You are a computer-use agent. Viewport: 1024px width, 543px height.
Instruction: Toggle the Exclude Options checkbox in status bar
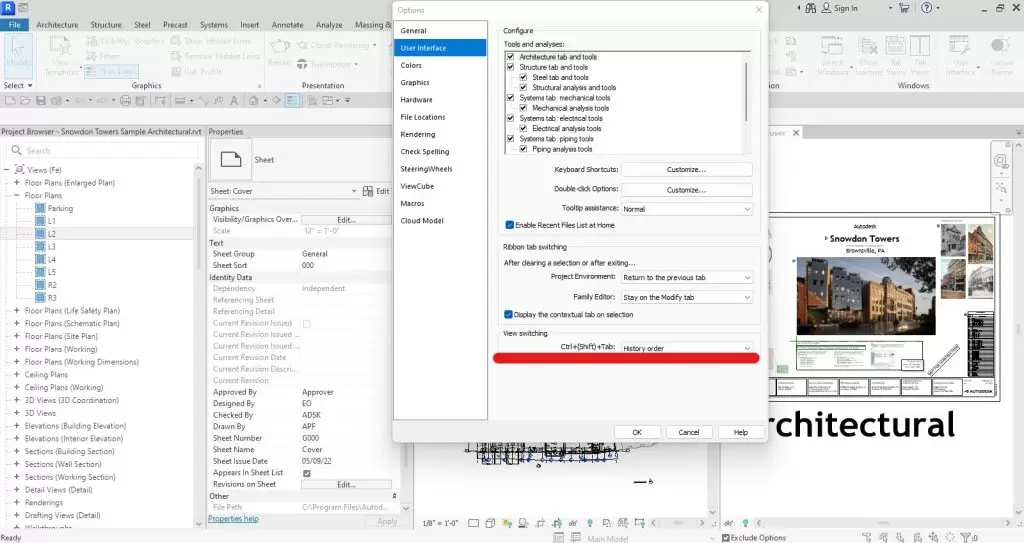726,537
